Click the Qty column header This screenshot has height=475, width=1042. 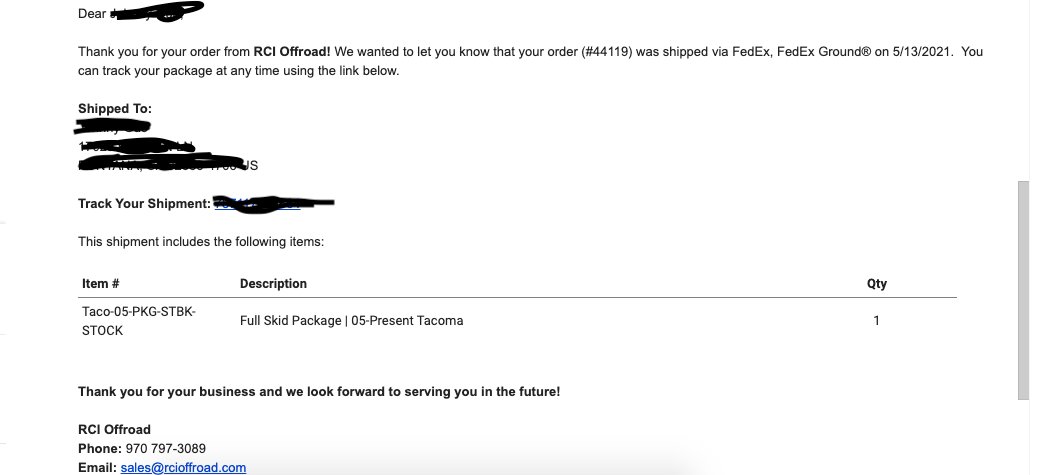click(877, 284)
